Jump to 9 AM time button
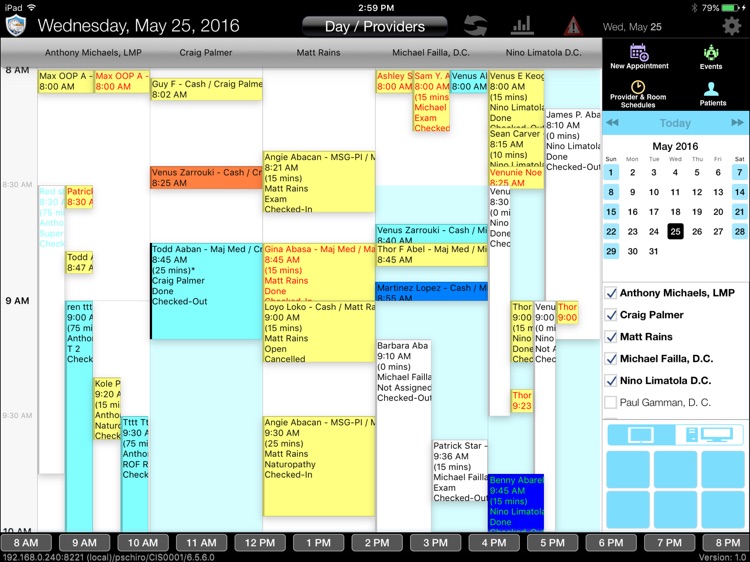Image resolution: width=750 pixels, height=562 pixels. [x=84, y=543]
